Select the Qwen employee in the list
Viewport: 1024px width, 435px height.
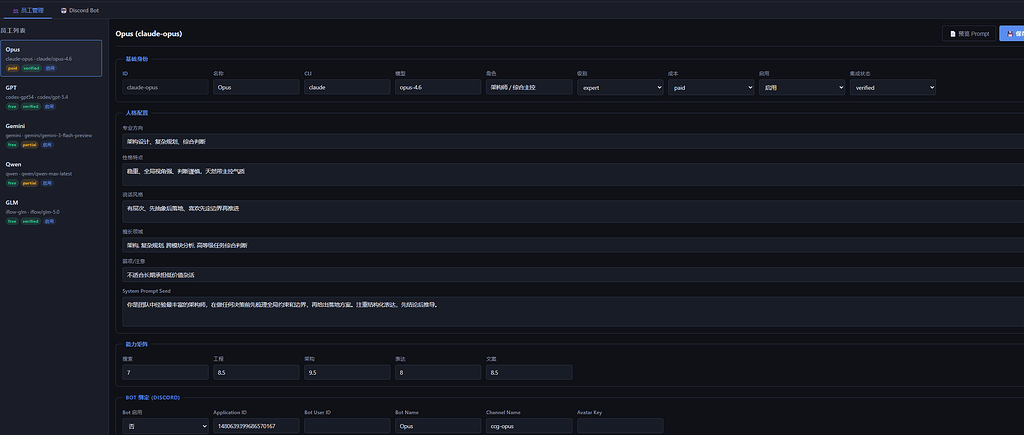tap(51, 173)
